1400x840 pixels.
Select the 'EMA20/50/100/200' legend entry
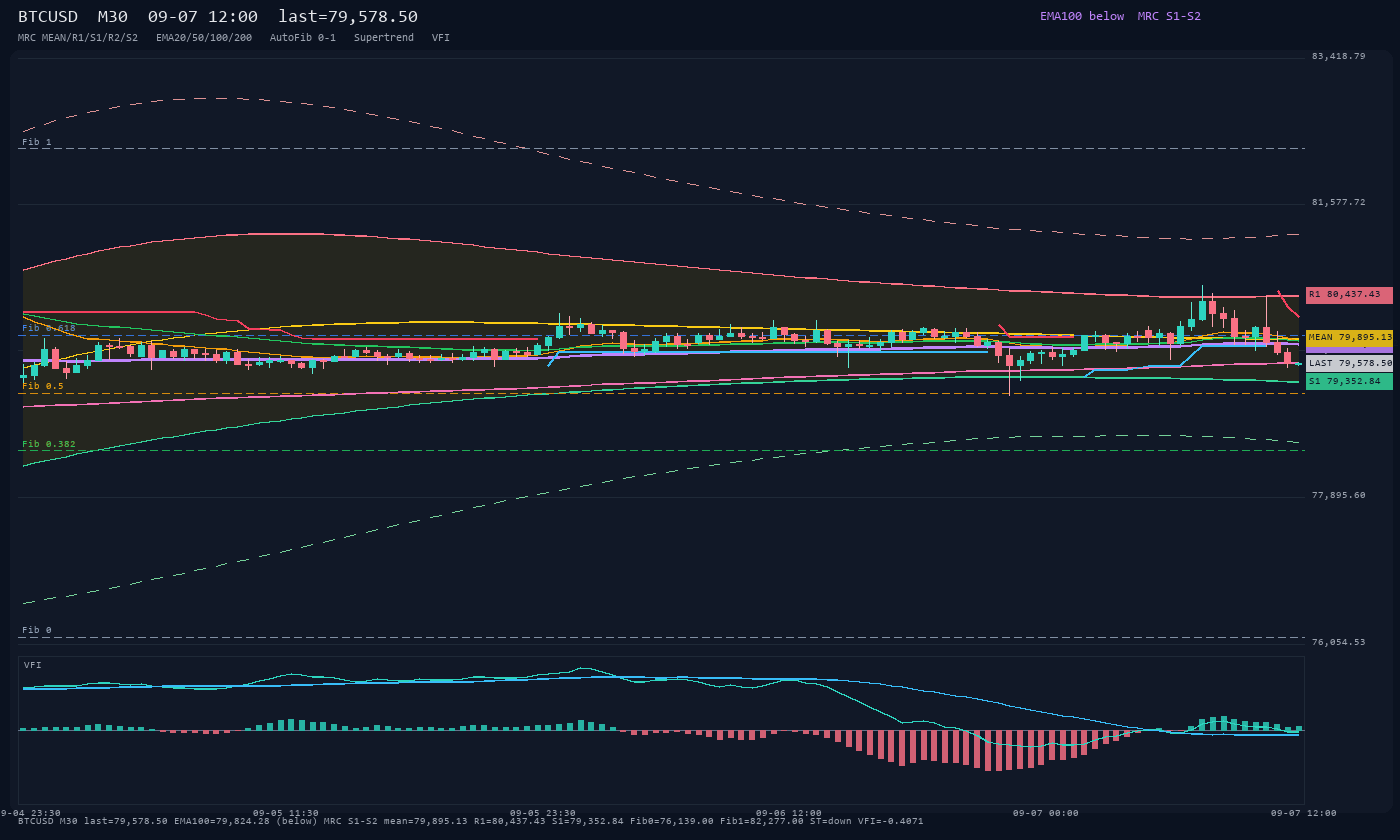point(204,37)
